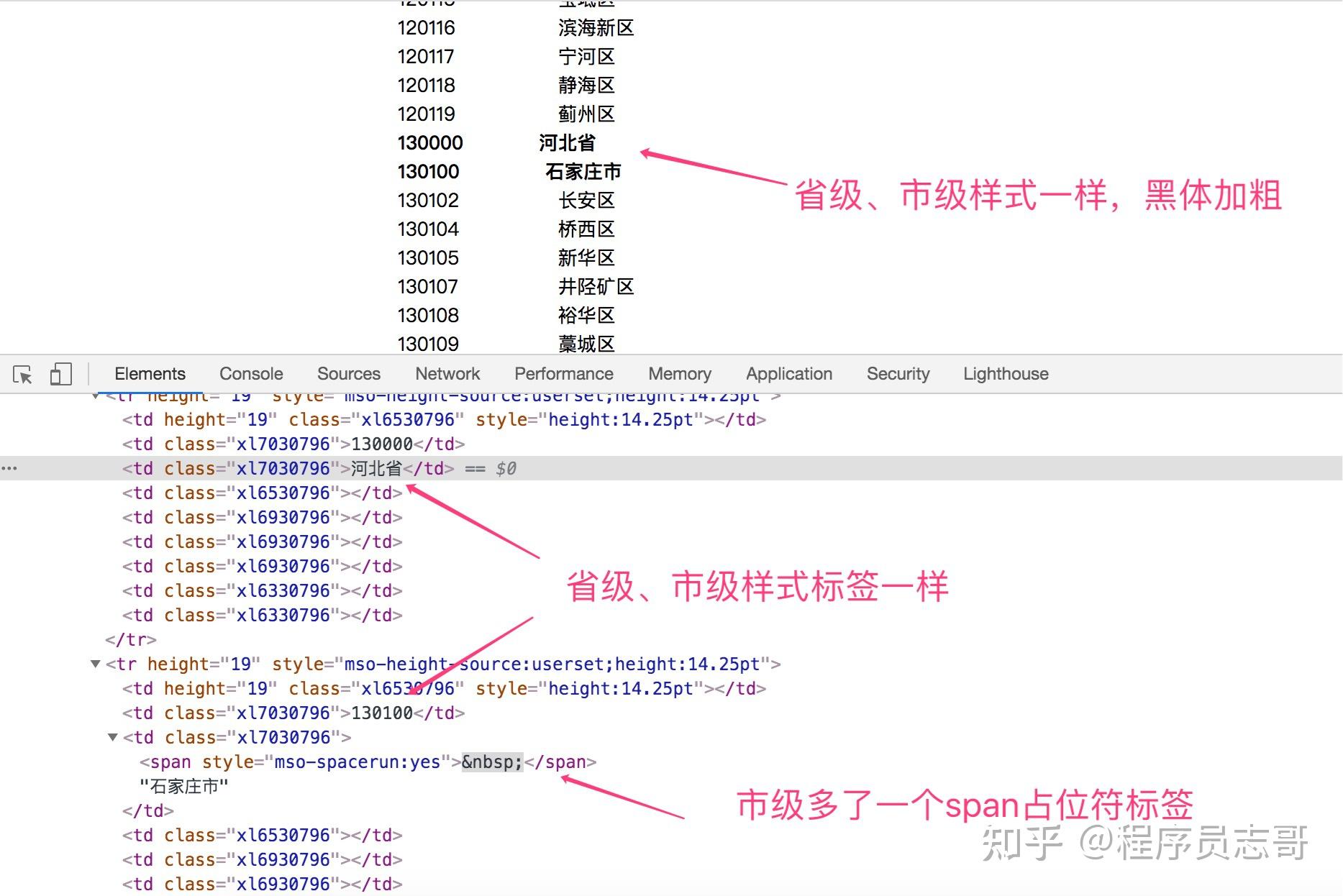Click 井陉矿区 in the page table

click(x=596, y=286)
